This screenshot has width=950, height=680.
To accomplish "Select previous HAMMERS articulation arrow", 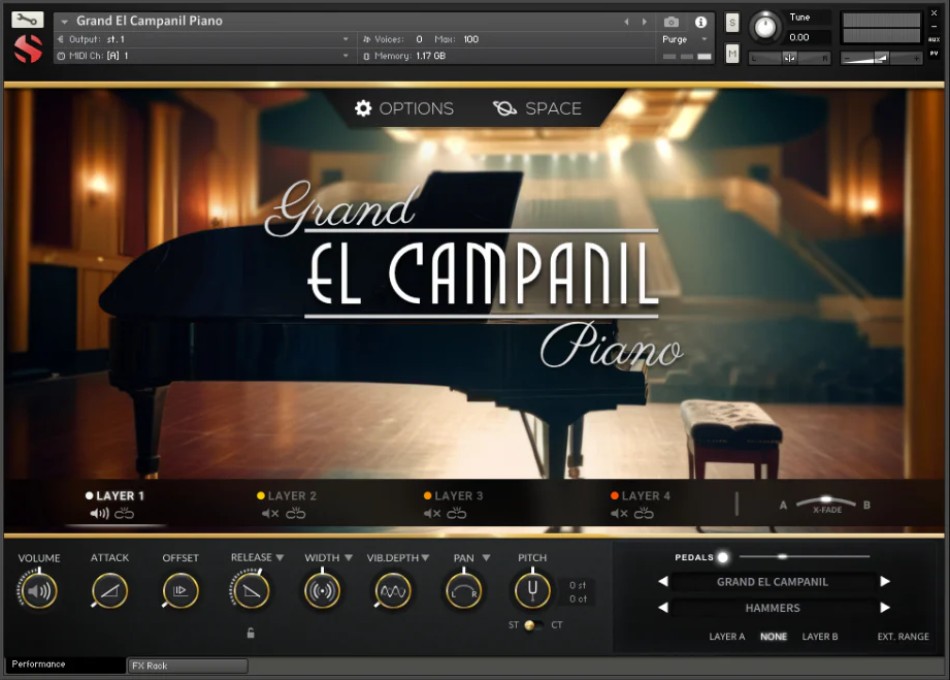I will [663, 608].
